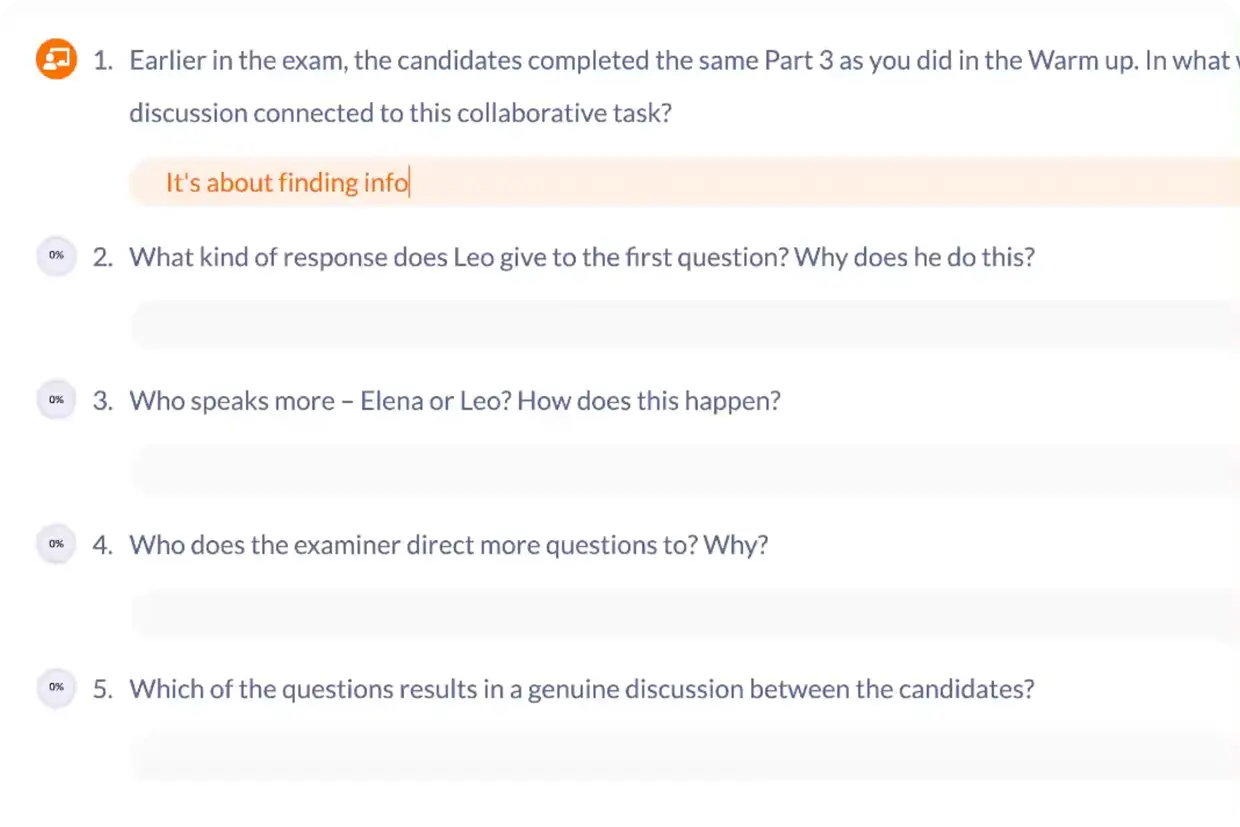The width and height of the screenshot is (1240, 827).
Task: Click the answer box under the Leo response question
Action: [x=684, y=326]
